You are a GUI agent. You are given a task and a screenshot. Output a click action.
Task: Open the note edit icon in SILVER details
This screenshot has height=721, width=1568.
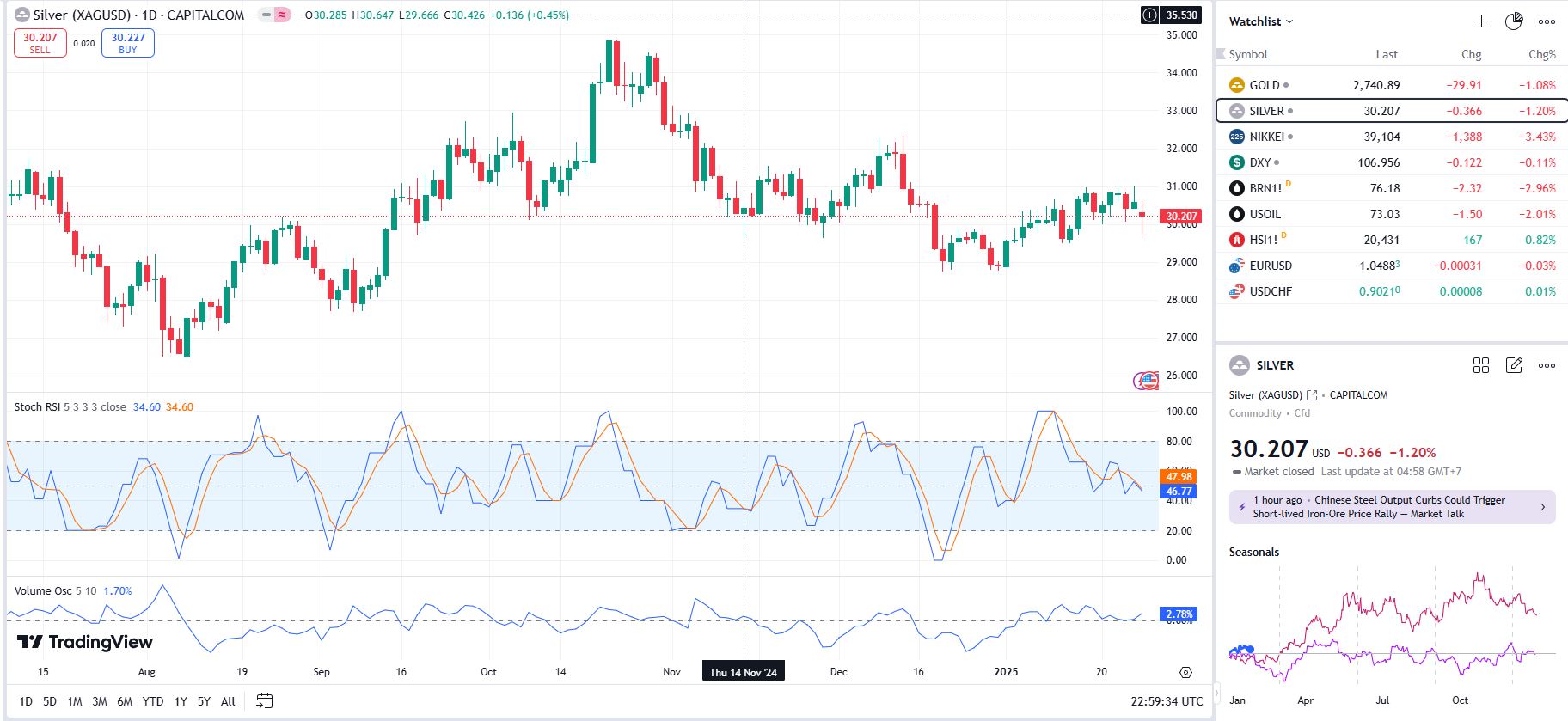pyautogui.click(x=1514, y=365)
